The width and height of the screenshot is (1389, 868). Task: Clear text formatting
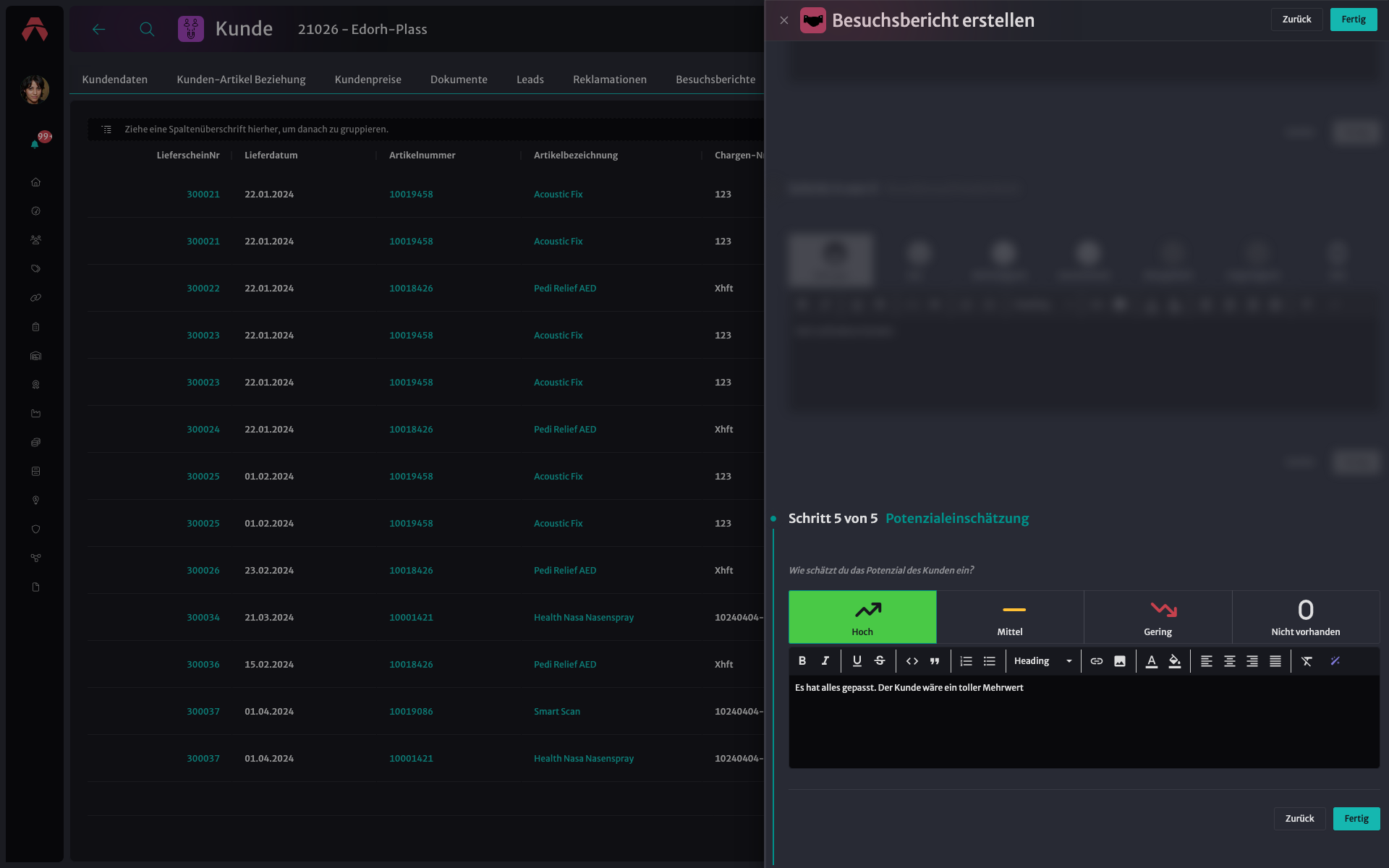click(1307, 661)
